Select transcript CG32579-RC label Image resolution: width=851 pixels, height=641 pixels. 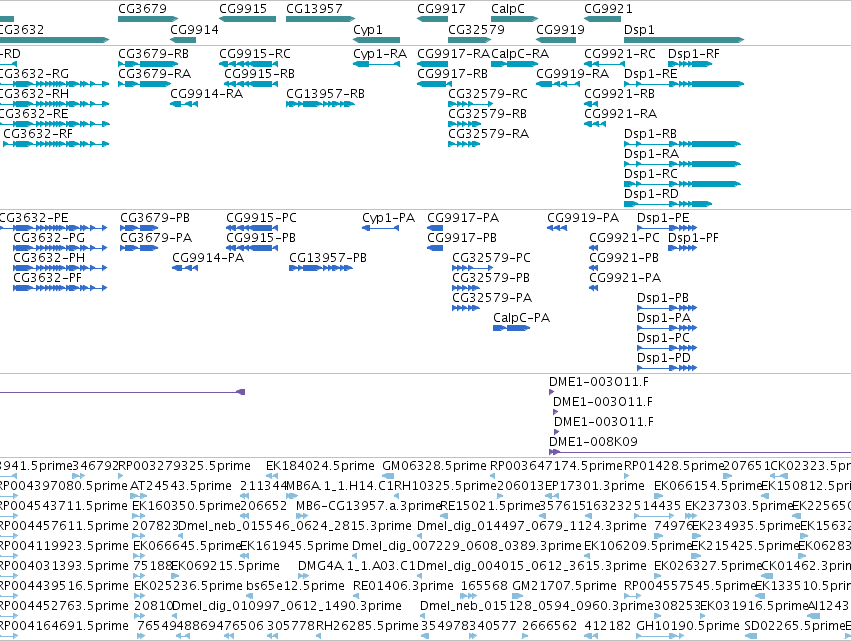487,94
